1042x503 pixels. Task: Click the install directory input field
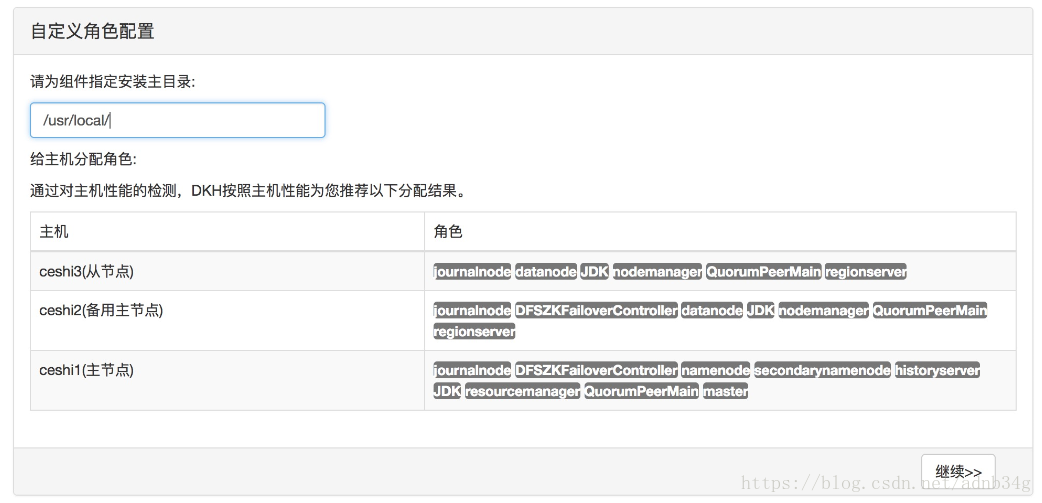pyautogui.click(x=177, y=120)
